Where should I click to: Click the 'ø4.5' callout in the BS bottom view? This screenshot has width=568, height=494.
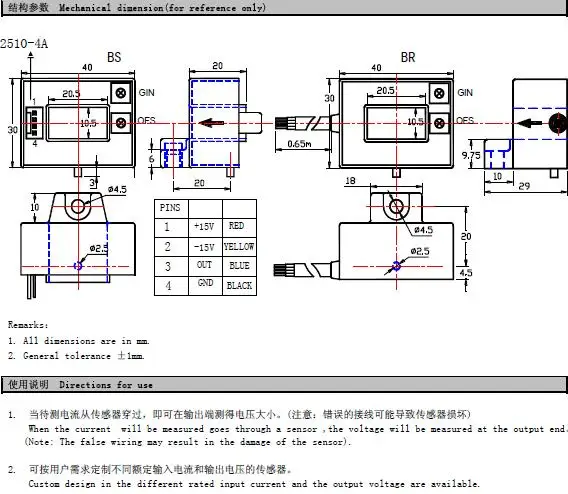pyautogui.click(x=117, y=189)
